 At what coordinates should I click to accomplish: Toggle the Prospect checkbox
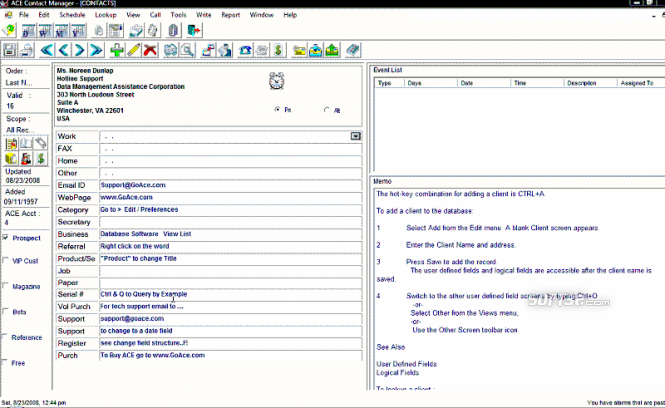6,238
